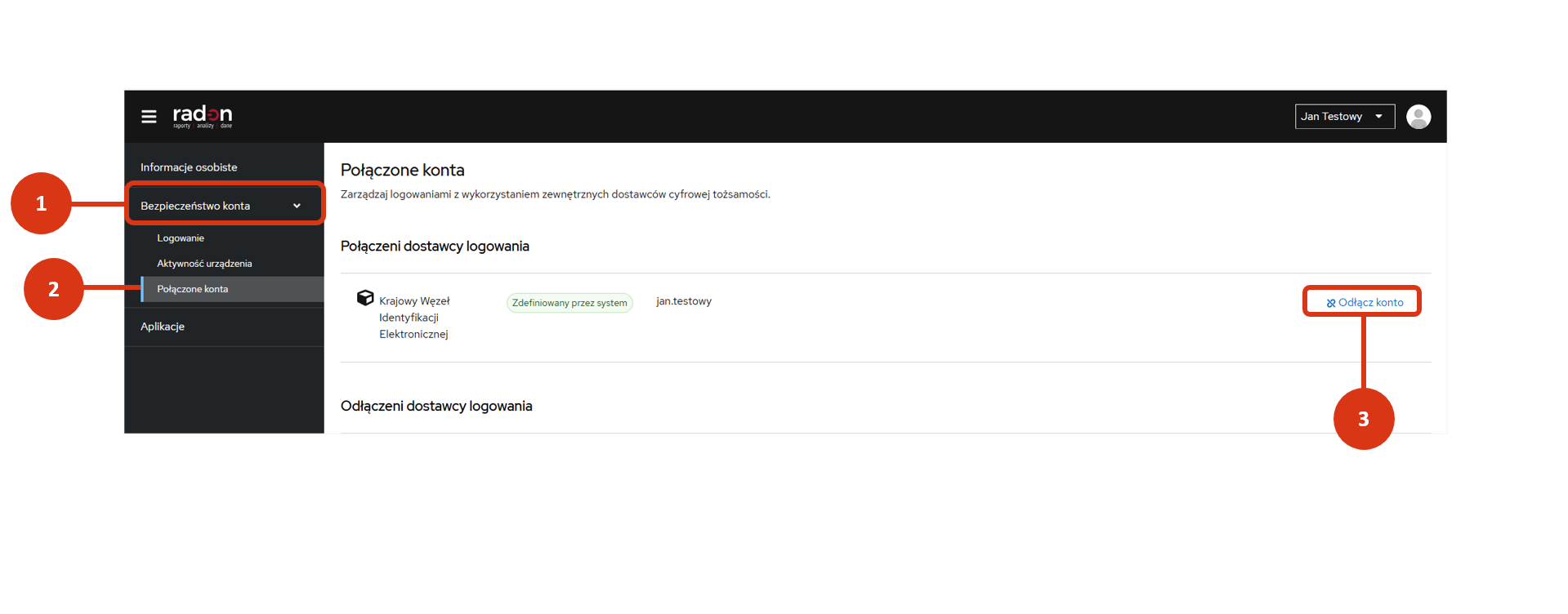The image size is (1568, 614).
Task: Go to the Aplikacje sidebar section
Action: (x=163, y=327)
